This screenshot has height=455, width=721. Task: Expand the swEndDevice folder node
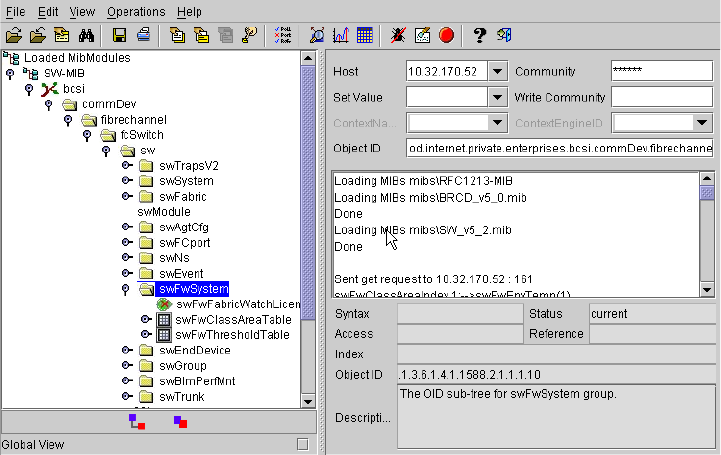(x=127, y=350)
